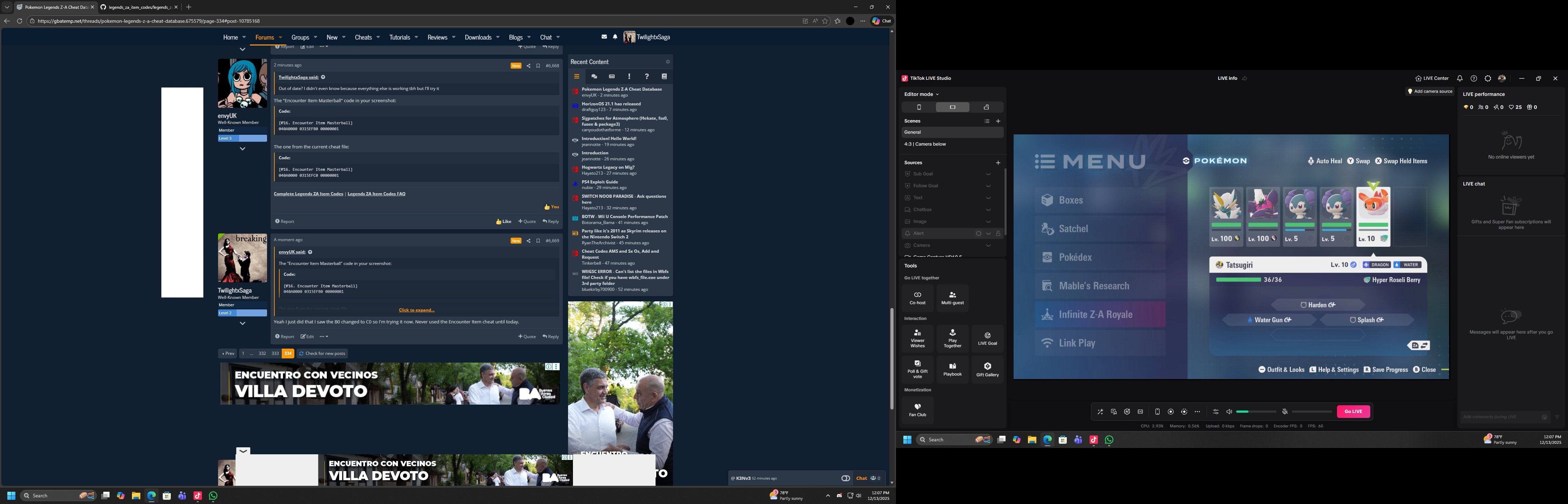Toggle the microphone mute icon
The height and width of the screenshot is (504, 1568).
tap(1285, 412)
